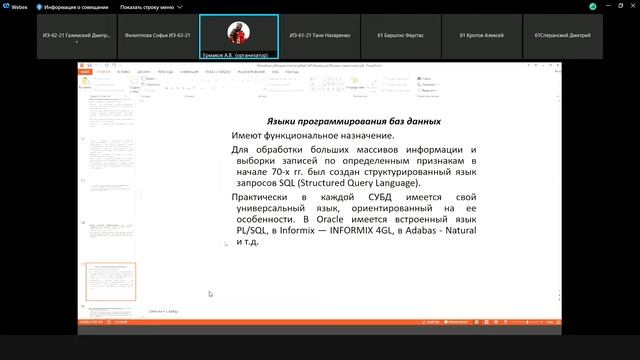Click the Заметки к слайду notes field
Image resolution: width=640 pixels, height=360 pixels.
point(163,311)
